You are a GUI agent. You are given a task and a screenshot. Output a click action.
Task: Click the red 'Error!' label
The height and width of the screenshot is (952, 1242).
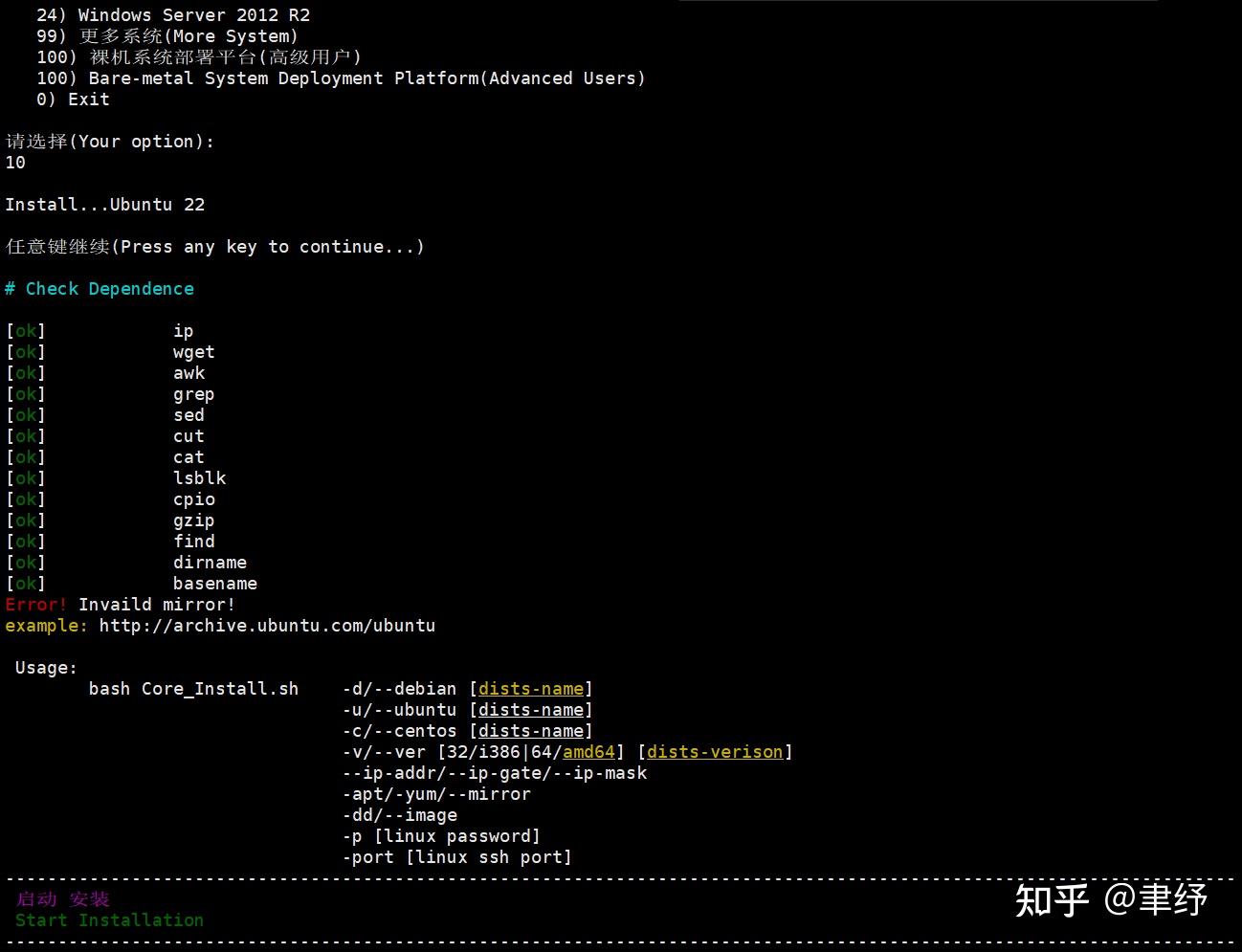pyautogui.click(x=36, y=605)
